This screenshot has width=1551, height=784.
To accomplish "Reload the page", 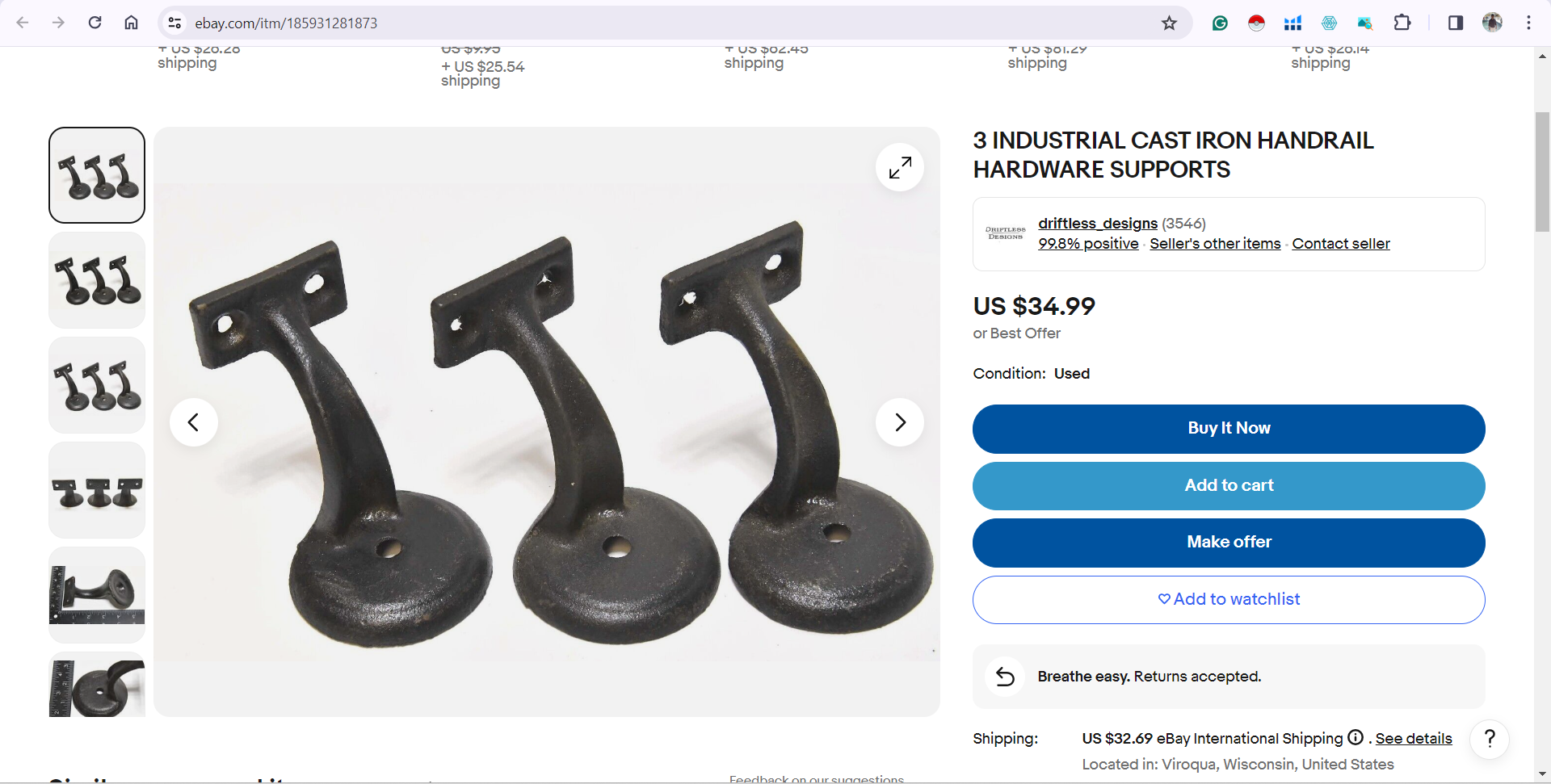I will 95,23.
